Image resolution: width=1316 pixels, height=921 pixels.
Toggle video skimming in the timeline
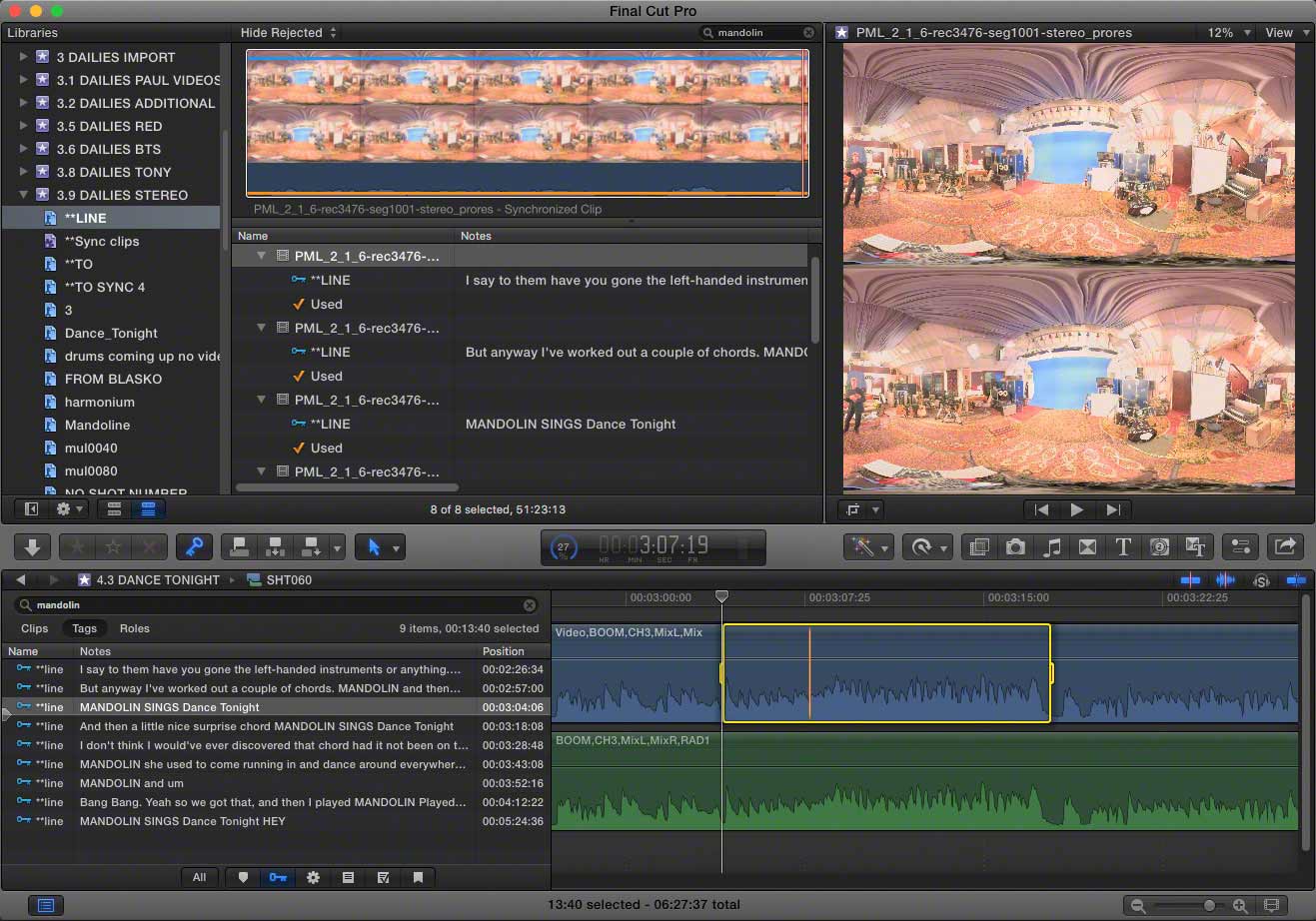click(x=1190, y=580)
